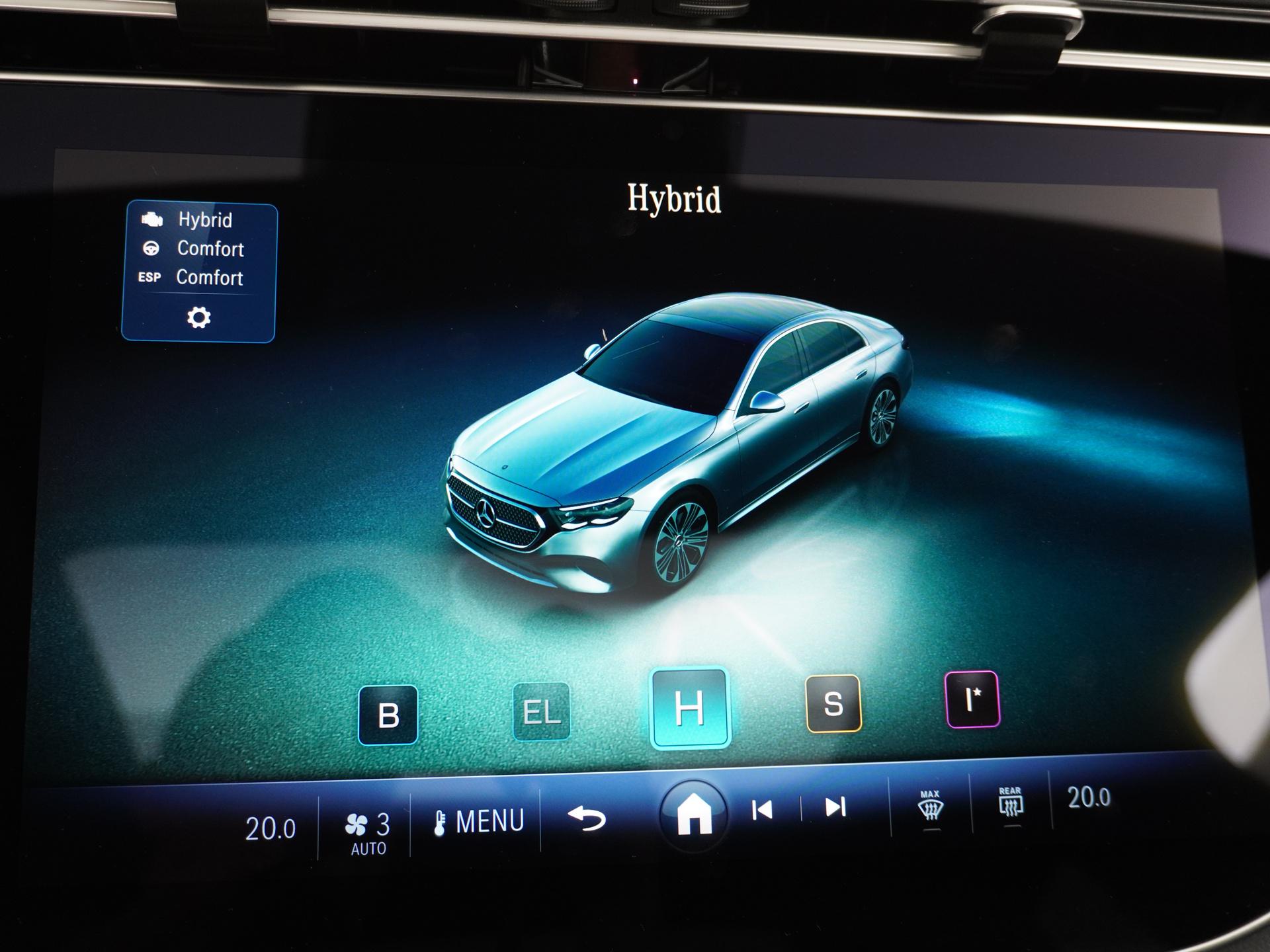The width and height of the screenshot is (1270, 952).
Task: Tap the back arrow icon
Action: point(587,818)
